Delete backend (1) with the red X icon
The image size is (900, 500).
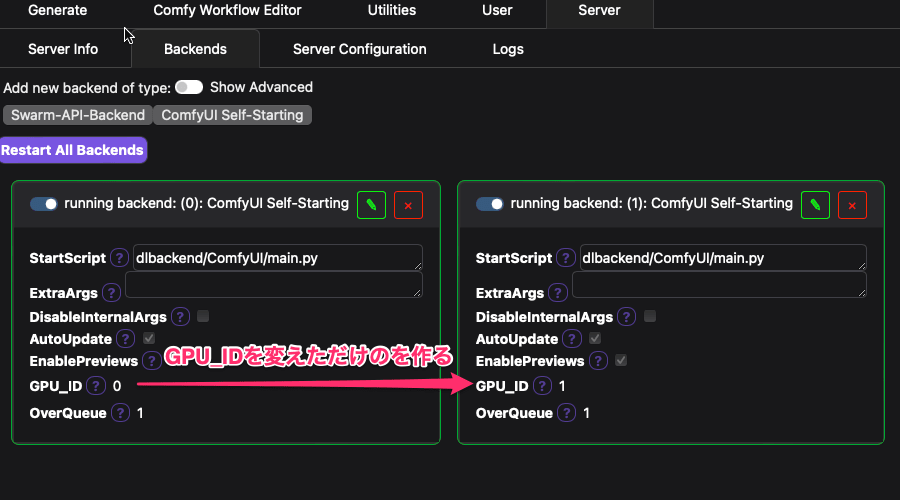[x=852, y=205]
